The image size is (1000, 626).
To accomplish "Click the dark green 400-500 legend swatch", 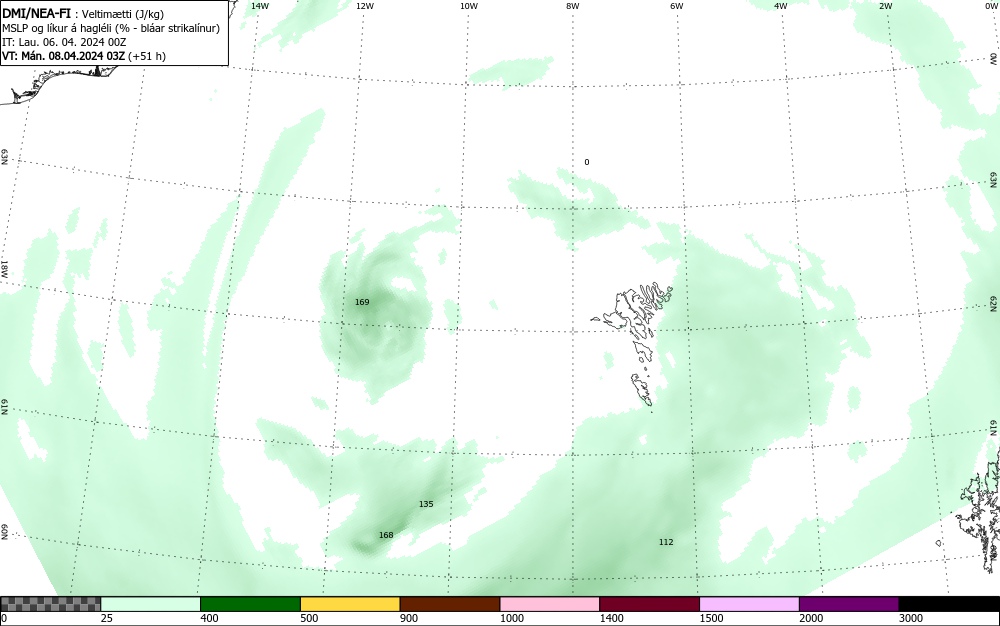I will pyautogui.click(x=250, y=604).
